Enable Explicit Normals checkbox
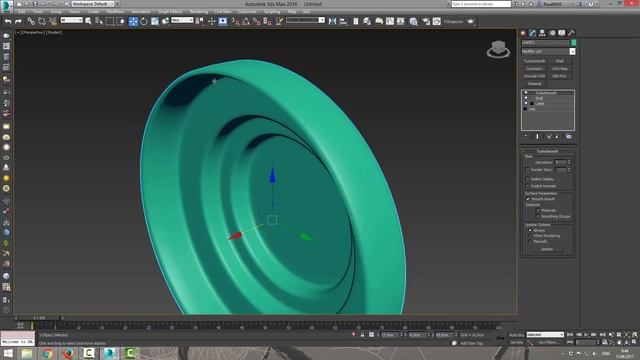640x360 pixels. 527,186
